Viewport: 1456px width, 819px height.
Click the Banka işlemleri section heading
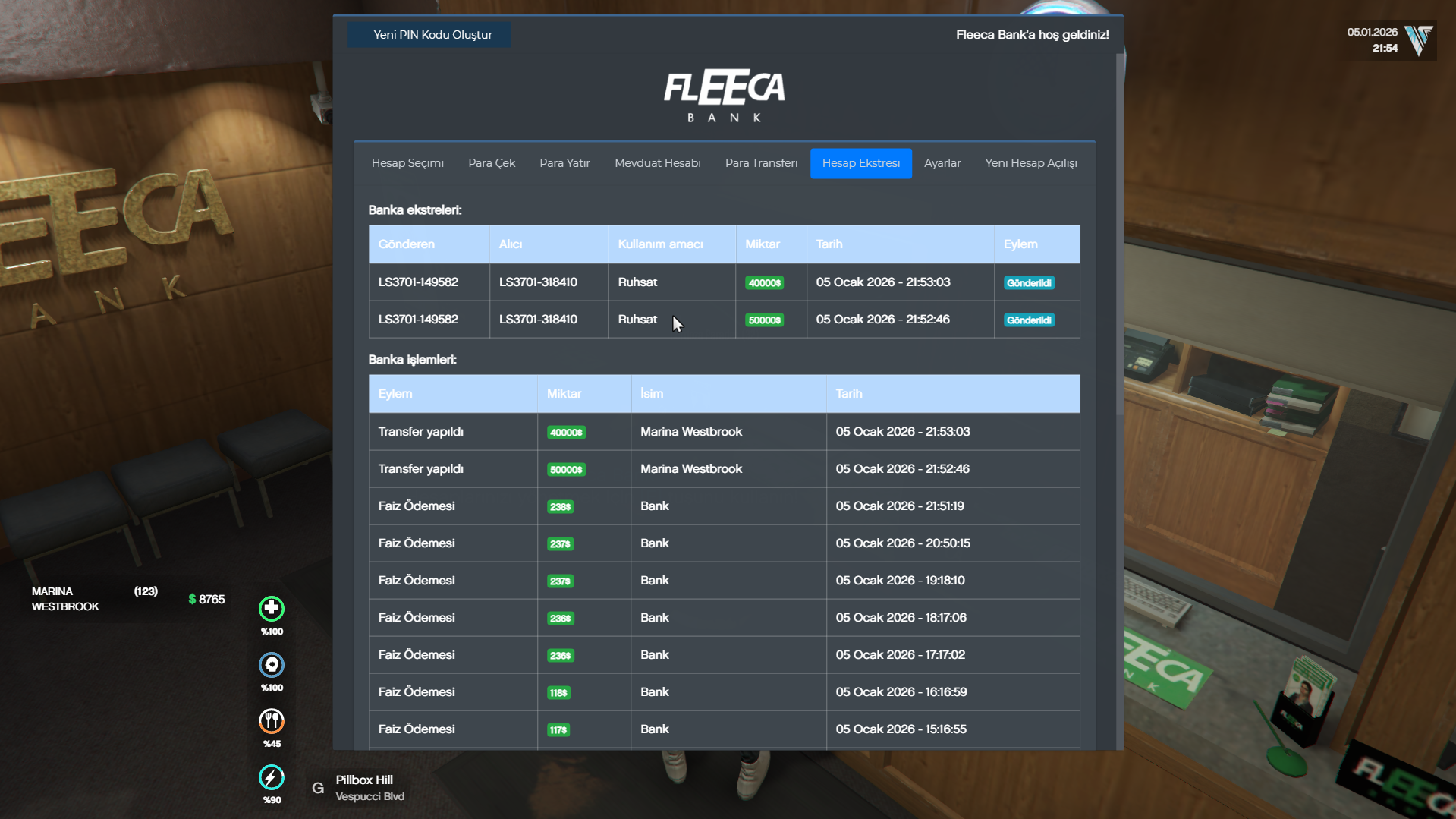412,359
